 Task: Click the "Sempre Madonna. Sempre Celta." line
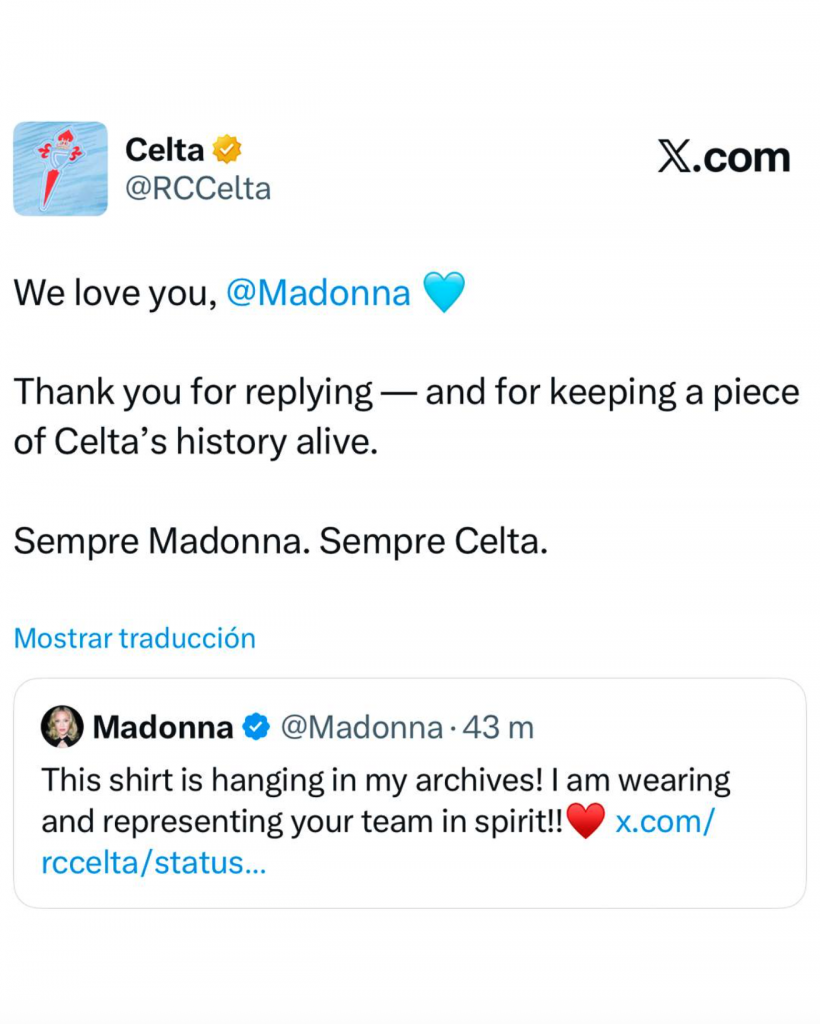(281, 541)
